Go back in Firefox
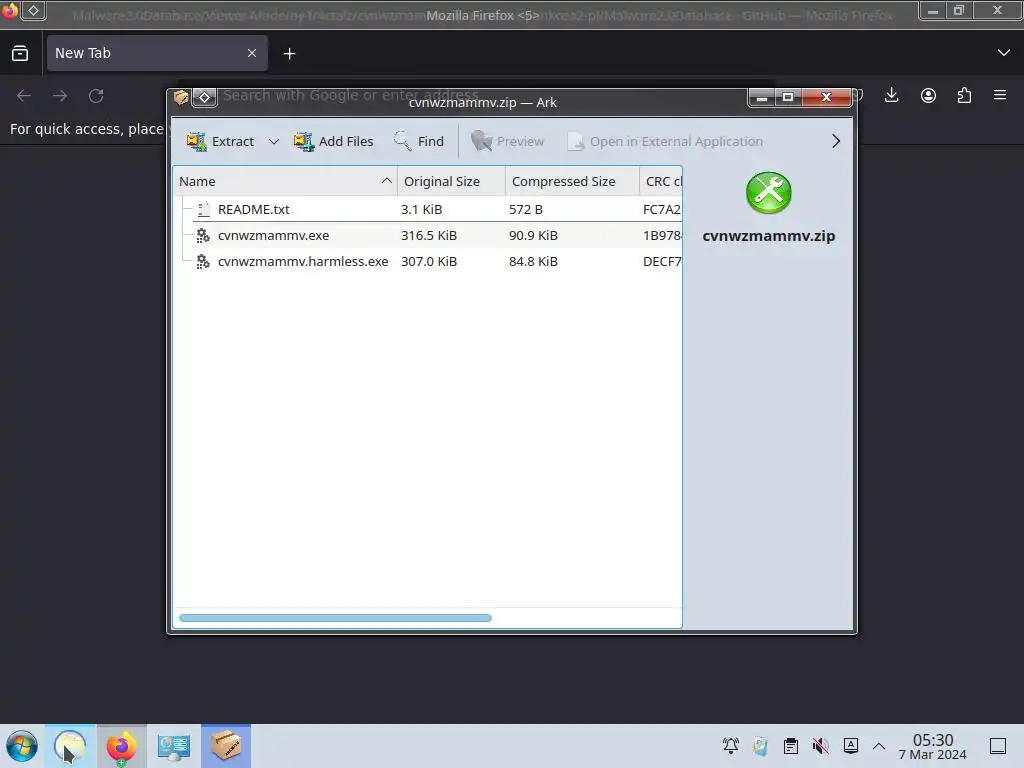This screenshot has width=1024, height=768. [24, 96]
